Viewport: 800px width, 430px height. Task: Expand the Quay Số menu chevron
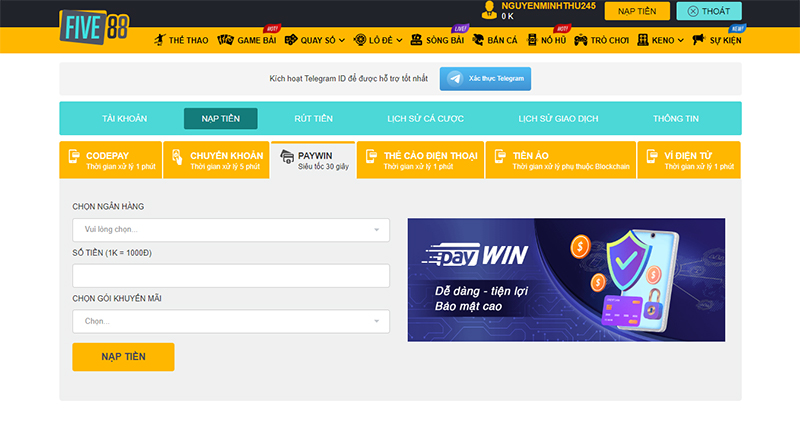point(342,40)
